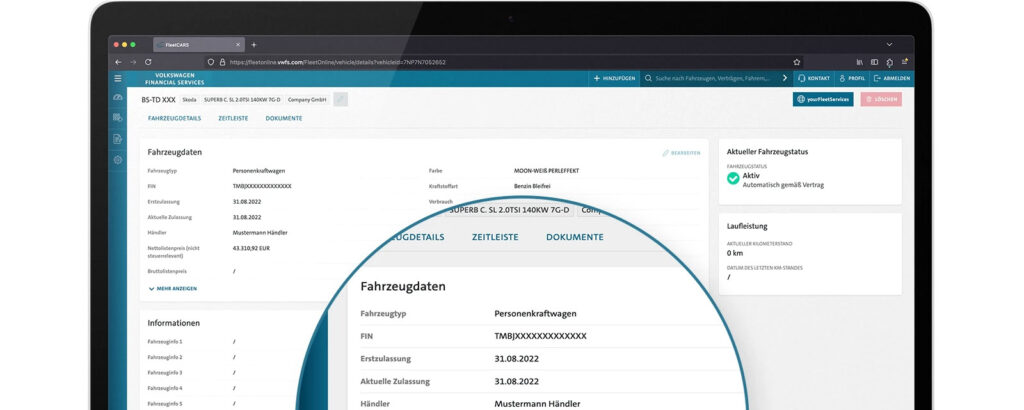The image size is (1024, 410).
Task: Click the browser URL address field
Action: (503, 62)
